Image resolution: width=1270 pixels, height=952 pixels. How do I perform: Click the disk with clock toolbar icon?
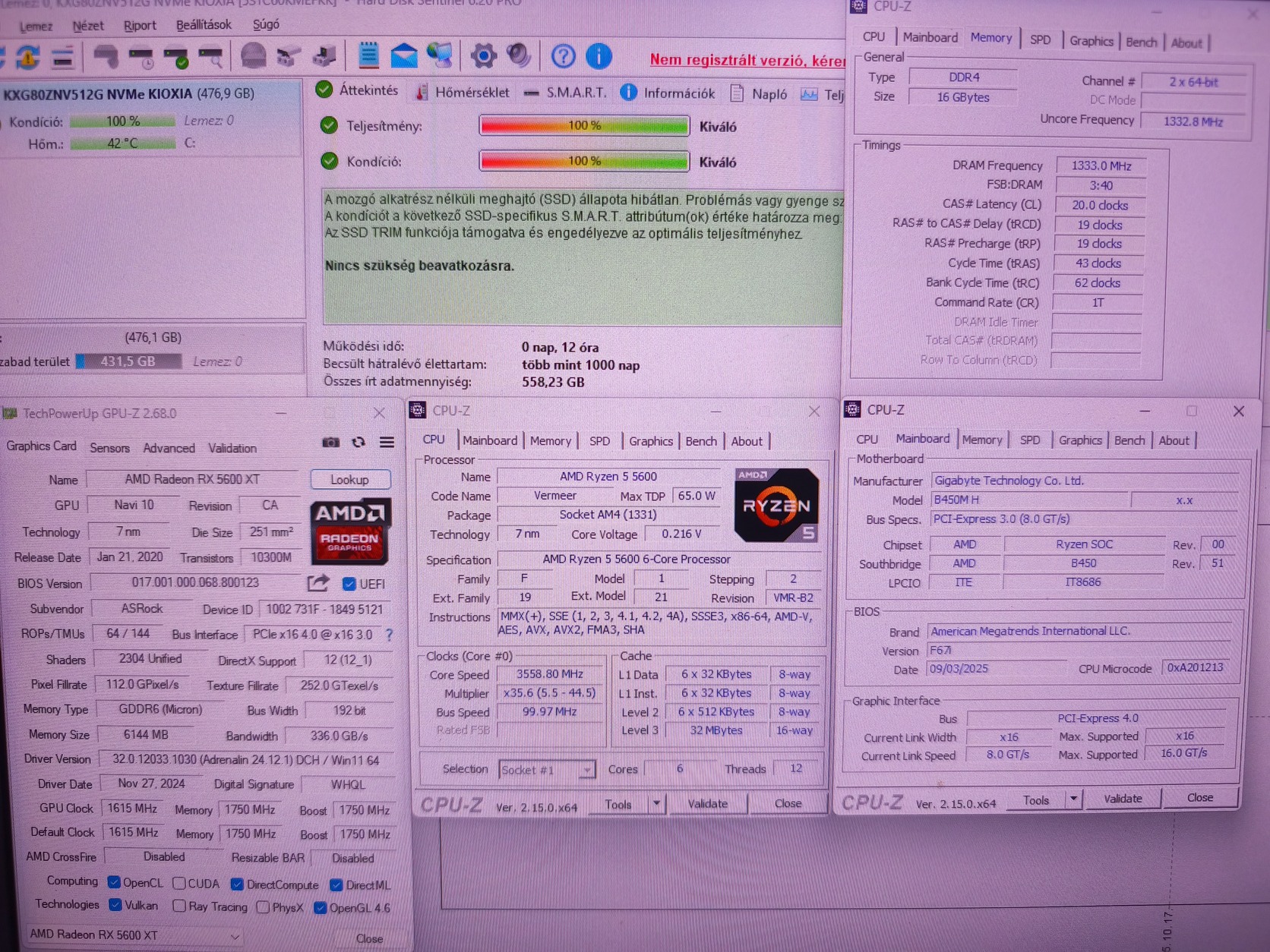coord(141,57)
